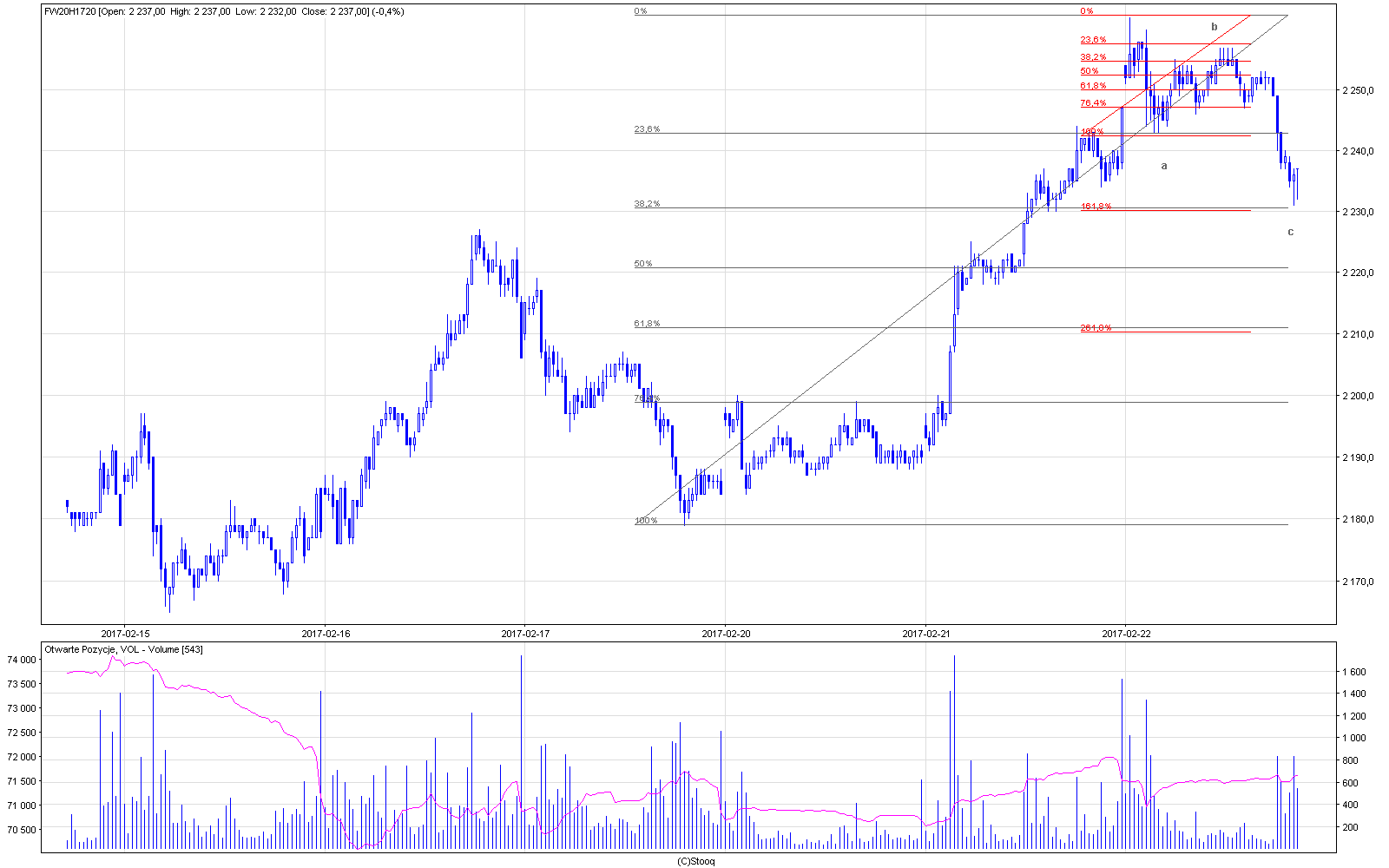Select the 2 180,0 price axis value
This screenshot has height=868, width=1389.
(1357, 519)
